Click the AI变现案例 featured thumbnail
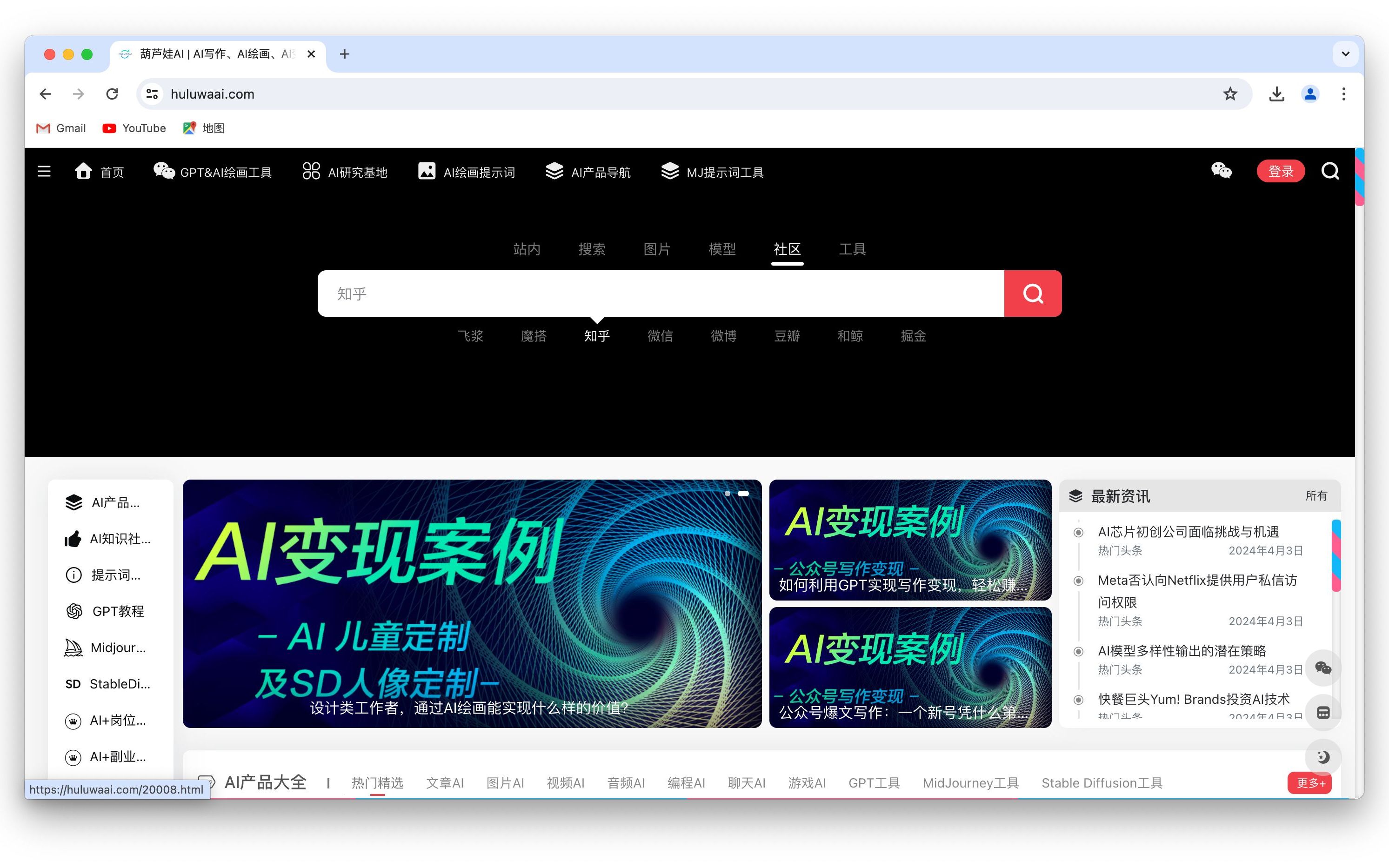The height and width of the screenshot is (868, 1389). pyautogui.click(x=471, y=604)
